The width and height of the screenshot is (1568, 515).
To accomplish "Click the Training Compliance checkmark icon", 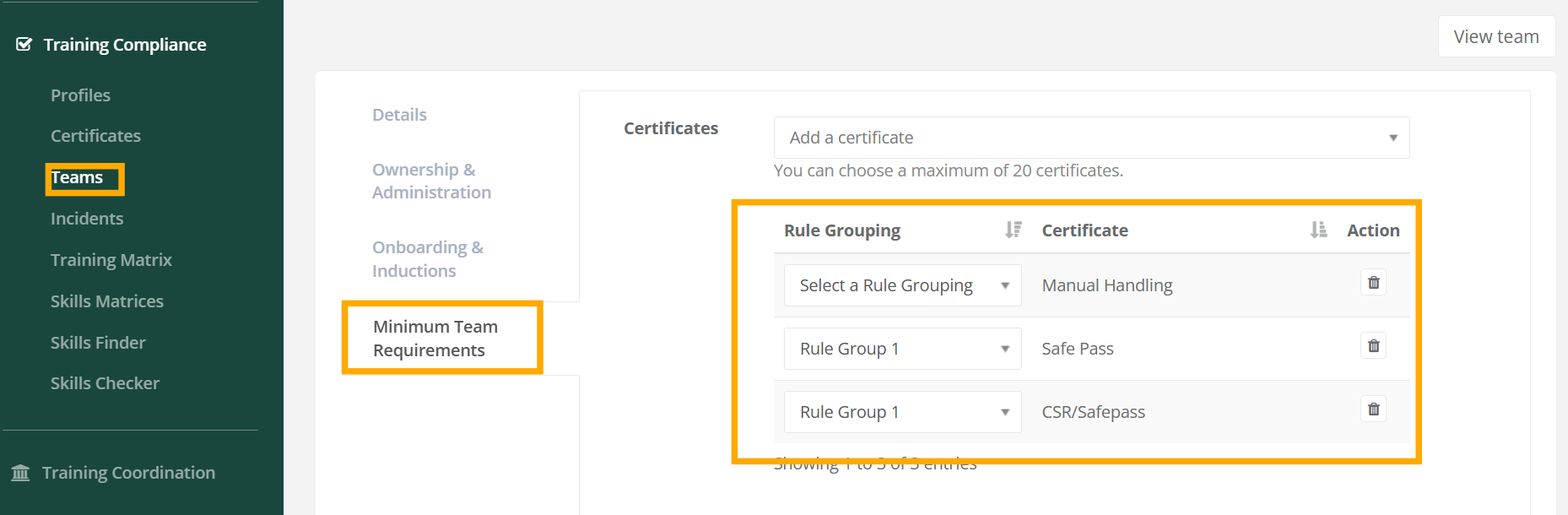I will 24,44.
